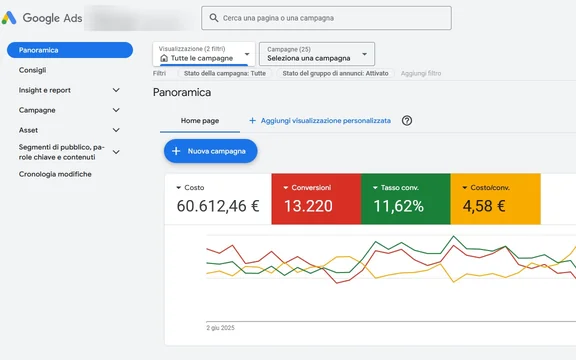Click the plus icon before Aggiungi visualizzazione

pos(252,120)
